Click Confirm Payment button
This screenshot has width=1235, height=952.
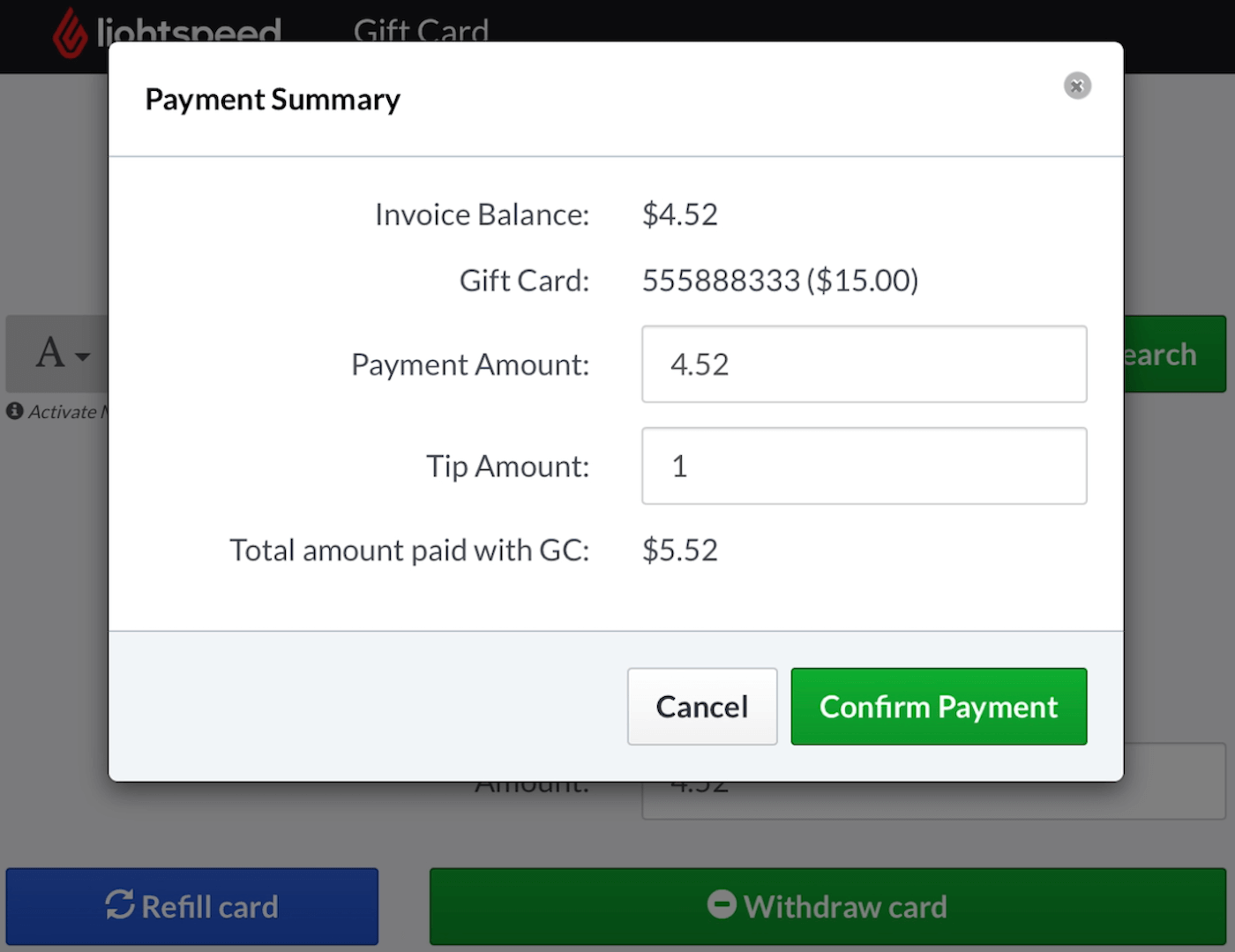pyautogui.click(x=939, y=707)
